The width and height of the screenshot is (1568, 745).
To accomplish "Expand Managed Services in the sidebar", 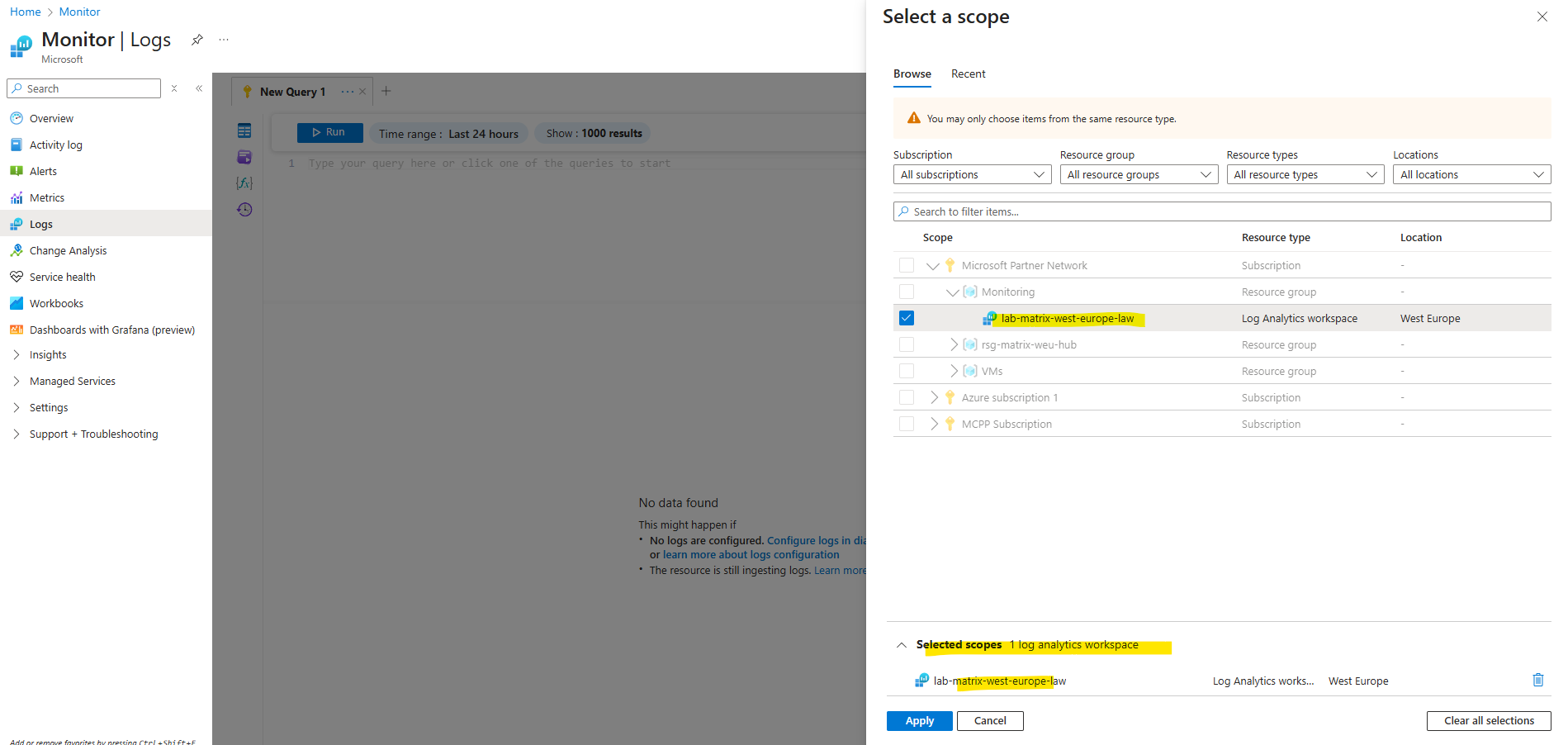I will [x=17, y=381].
